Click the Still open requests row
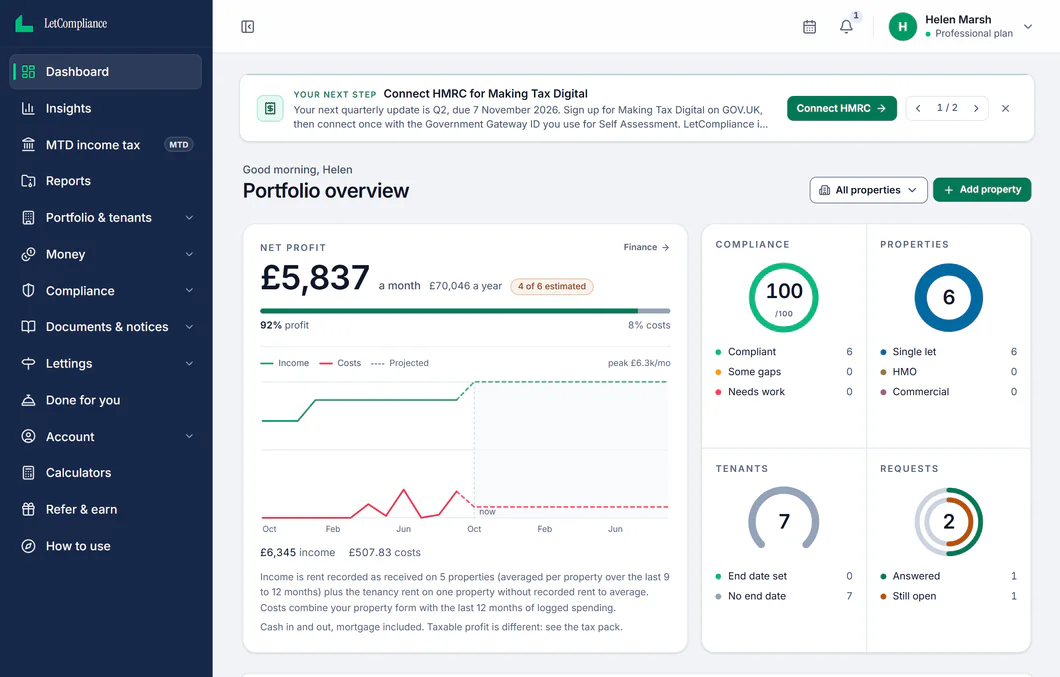The width and height of the screenshot is (1060, 677). tap(948, 596)
